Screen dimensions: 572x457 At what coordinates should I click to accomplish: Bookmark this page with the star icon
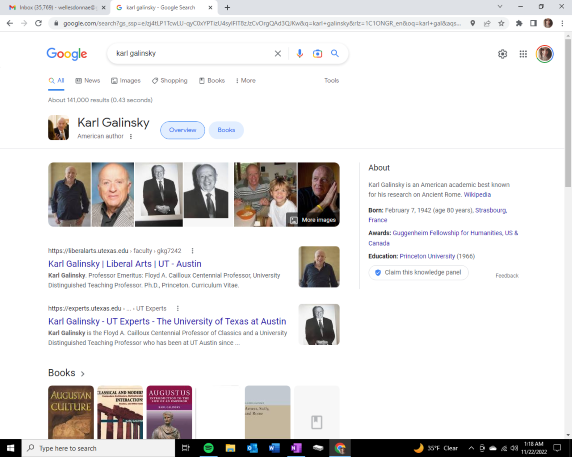(x=501, y=23)
